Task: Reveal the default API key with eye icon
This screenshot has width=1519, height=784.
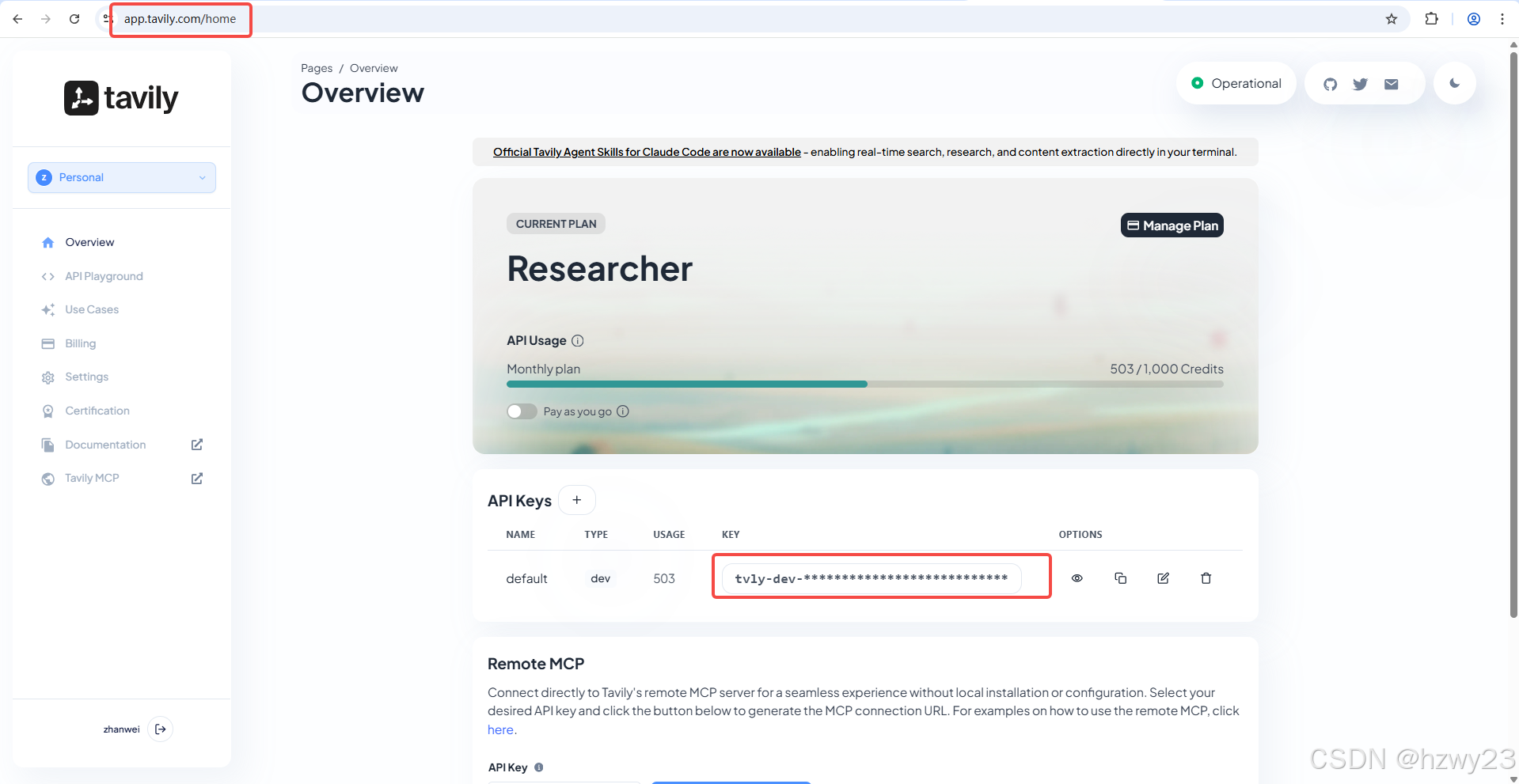Action: pos(1077,578)
